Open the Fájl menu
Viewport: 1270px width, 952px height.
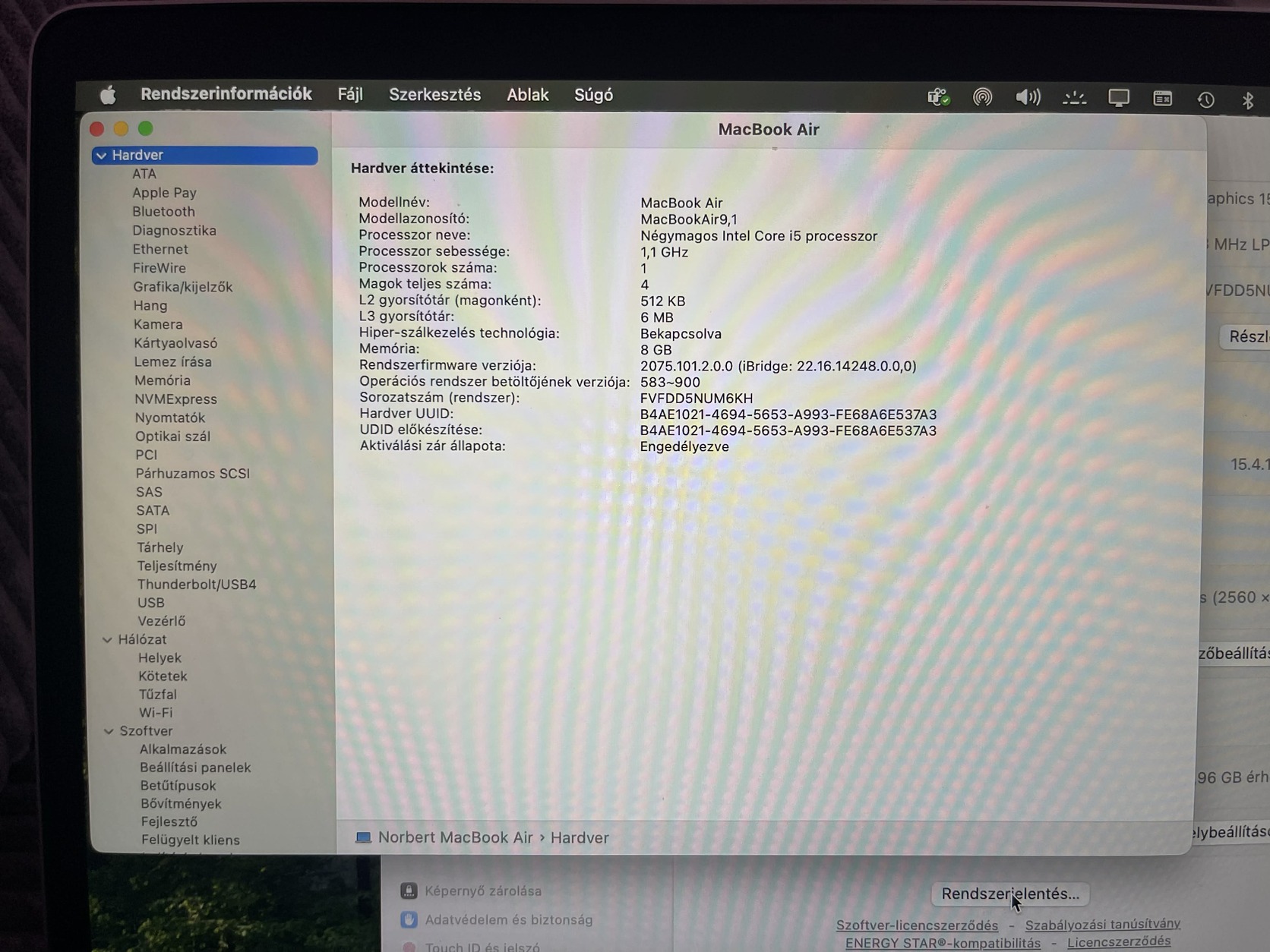(350, 95)
